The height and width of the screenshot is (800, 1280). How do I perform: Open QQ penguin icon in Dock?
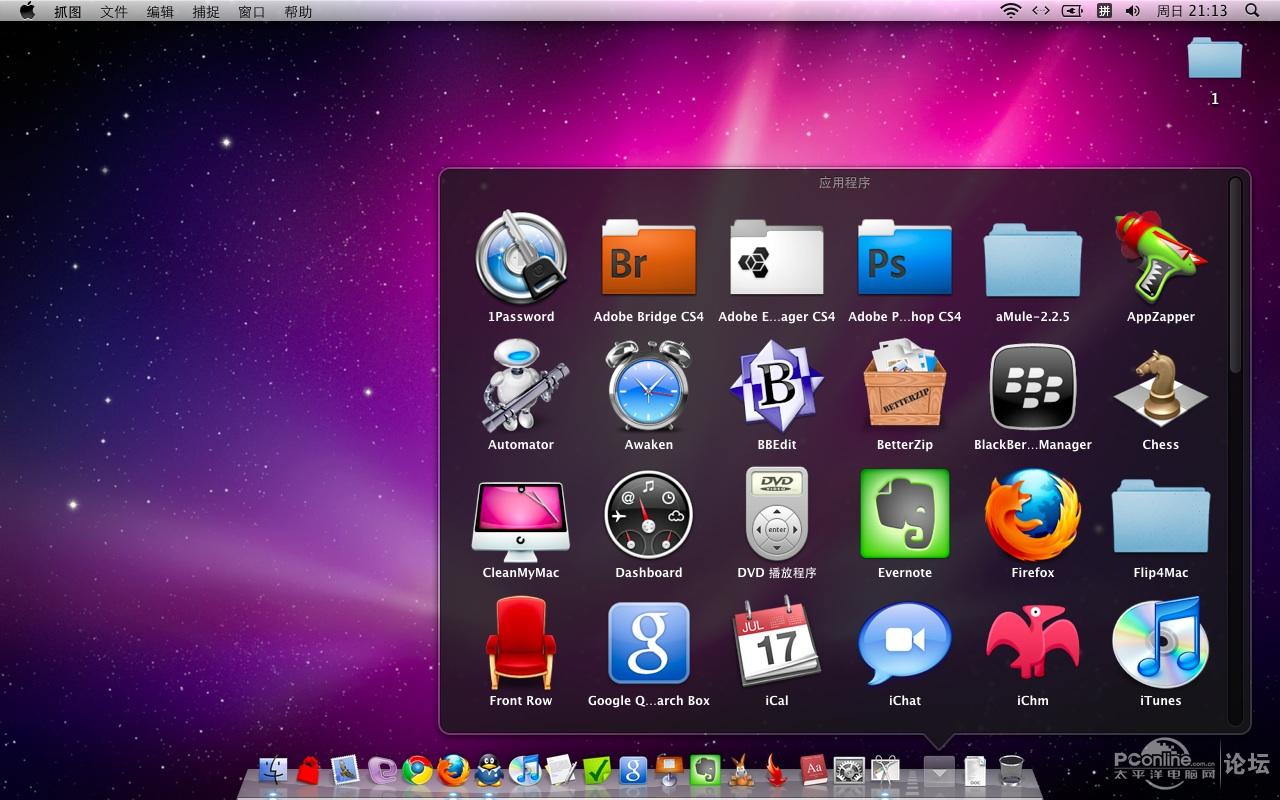(x=489, y=770)
